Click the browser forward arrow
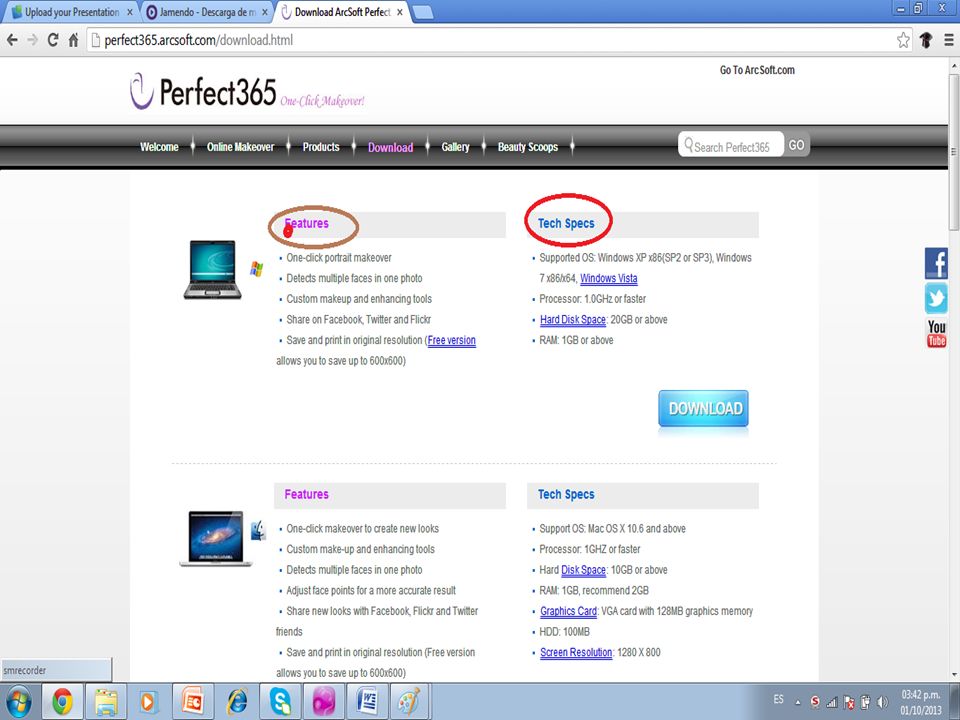This screenshot has height=720, width=960. [32, 40]
